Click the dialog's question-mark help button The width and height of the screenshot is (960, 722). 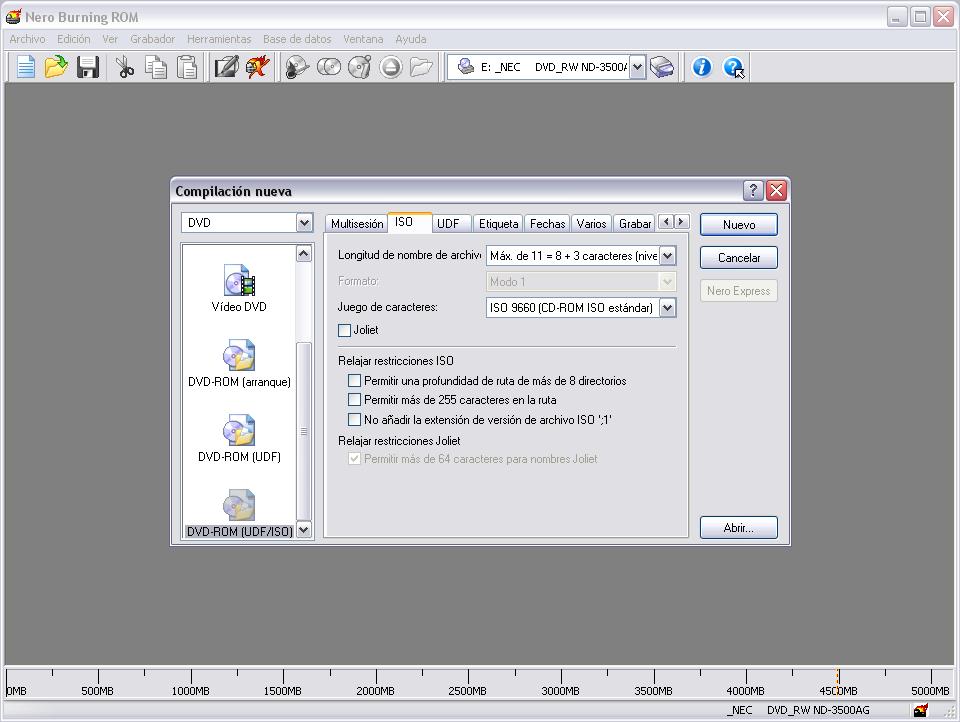pyautogui.click(x=753, y=190)
